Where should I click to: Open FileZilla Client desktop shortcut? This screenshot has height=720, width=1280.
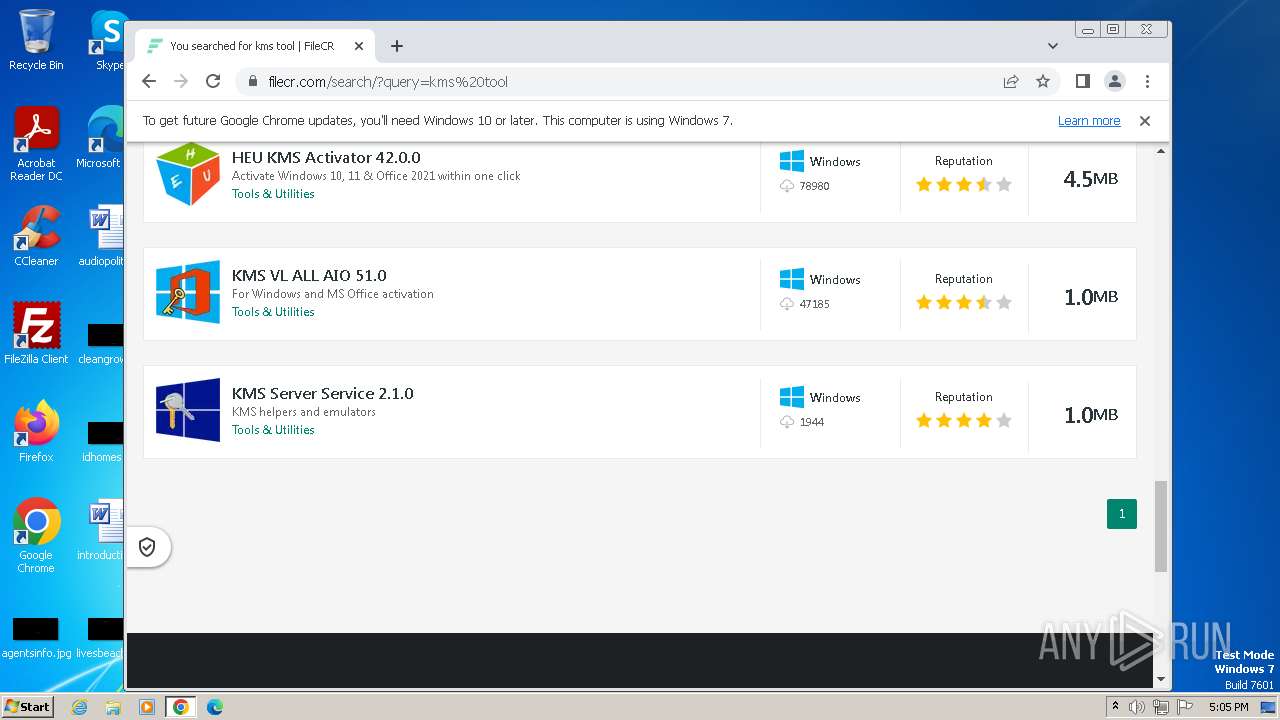coord(36,333)
